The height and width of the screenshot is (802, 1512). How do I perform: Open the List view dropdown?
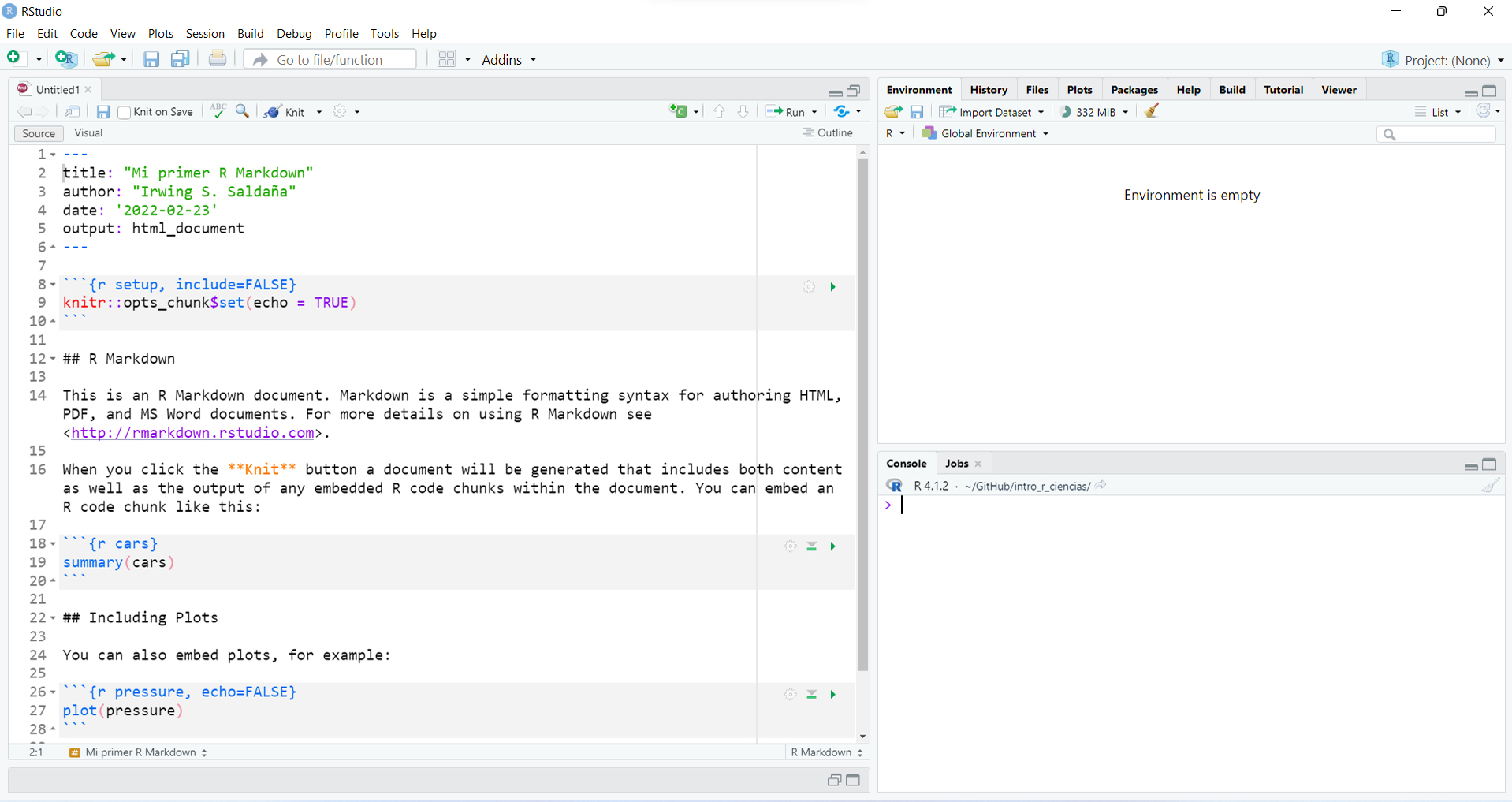pos(1438,112)
